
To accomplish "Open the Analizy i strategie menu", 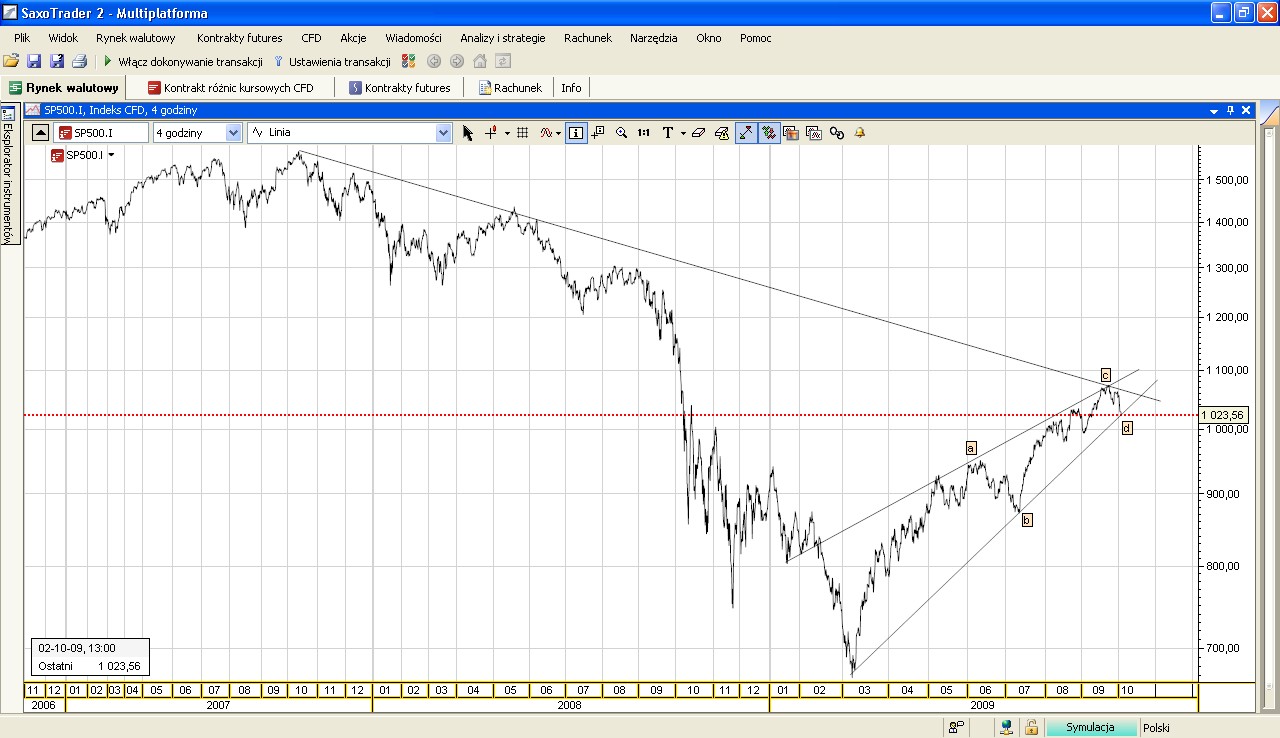I will click(503, 38).
